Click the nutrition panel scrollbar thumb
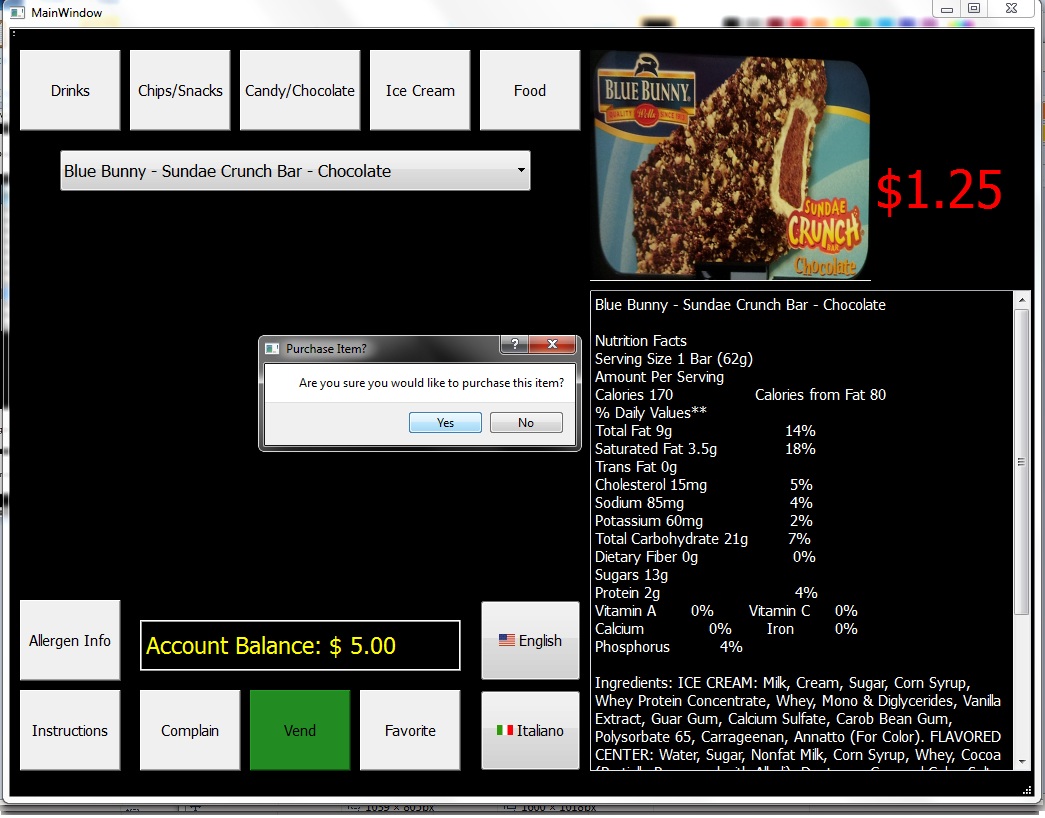Viewport: 1045px width, 818px height. click(1022, 461)
